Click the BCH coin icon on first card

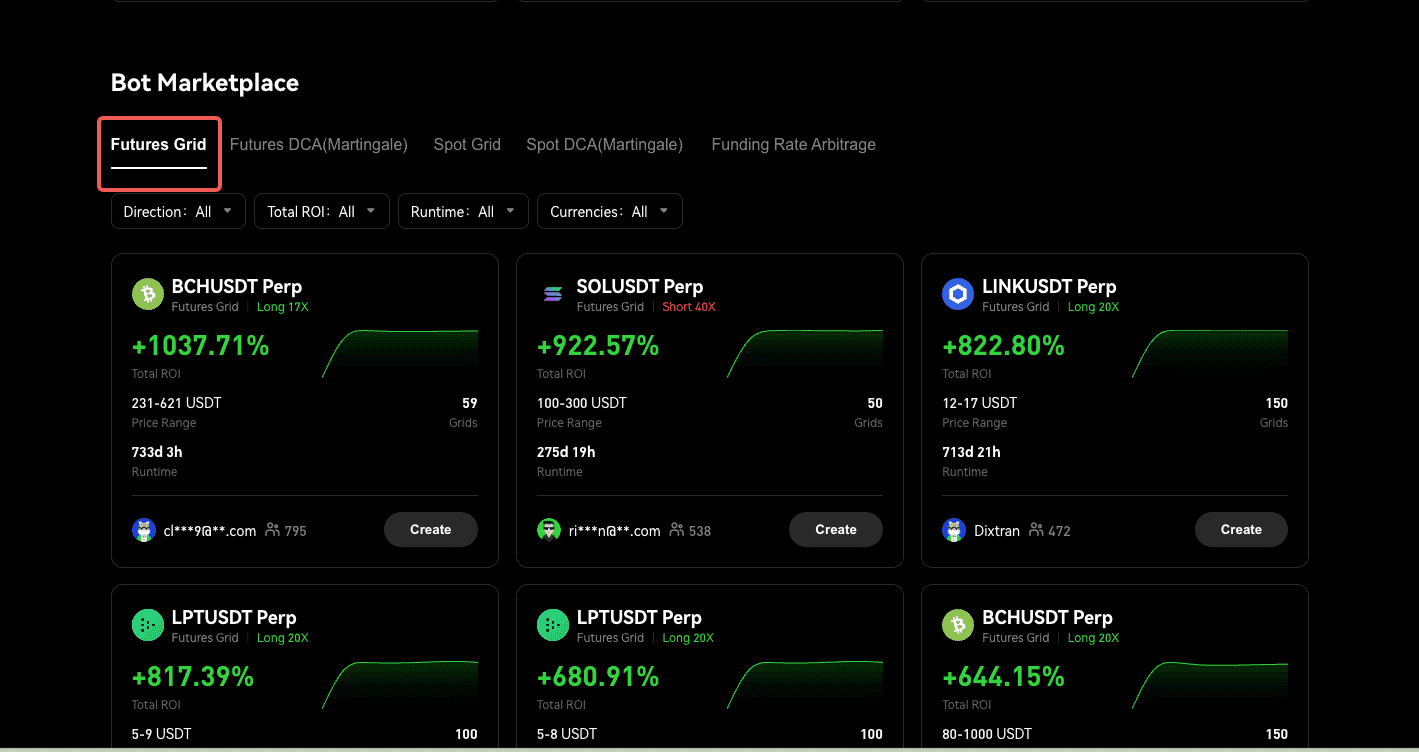coord(147,294)
